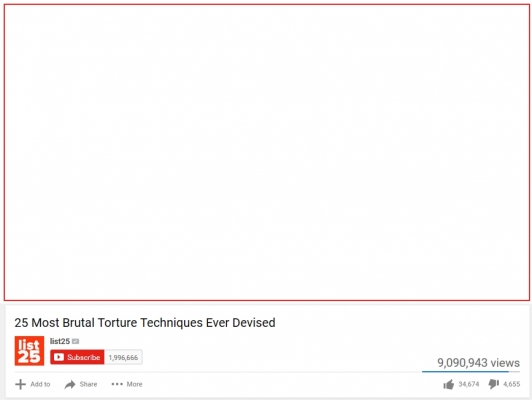Subscribe to the list25 channel
Screen dimensions: 532x400
[77, 357]
